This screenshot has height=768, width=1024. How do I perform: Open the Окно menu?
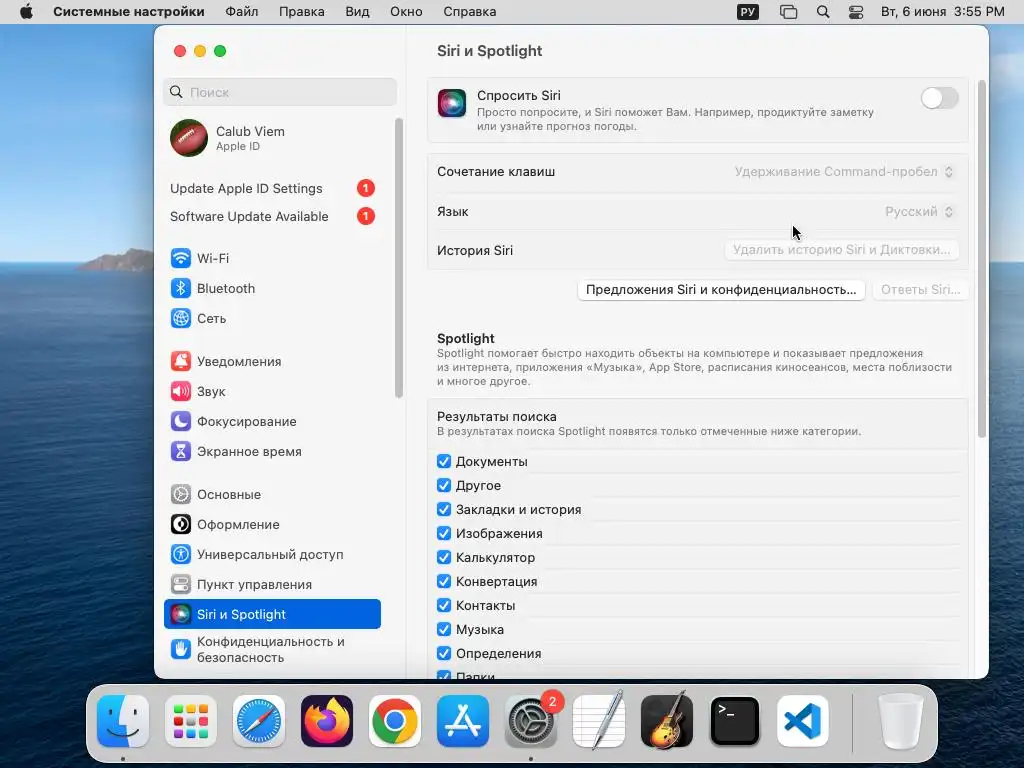pyautogui.click(x=406, y=12)
